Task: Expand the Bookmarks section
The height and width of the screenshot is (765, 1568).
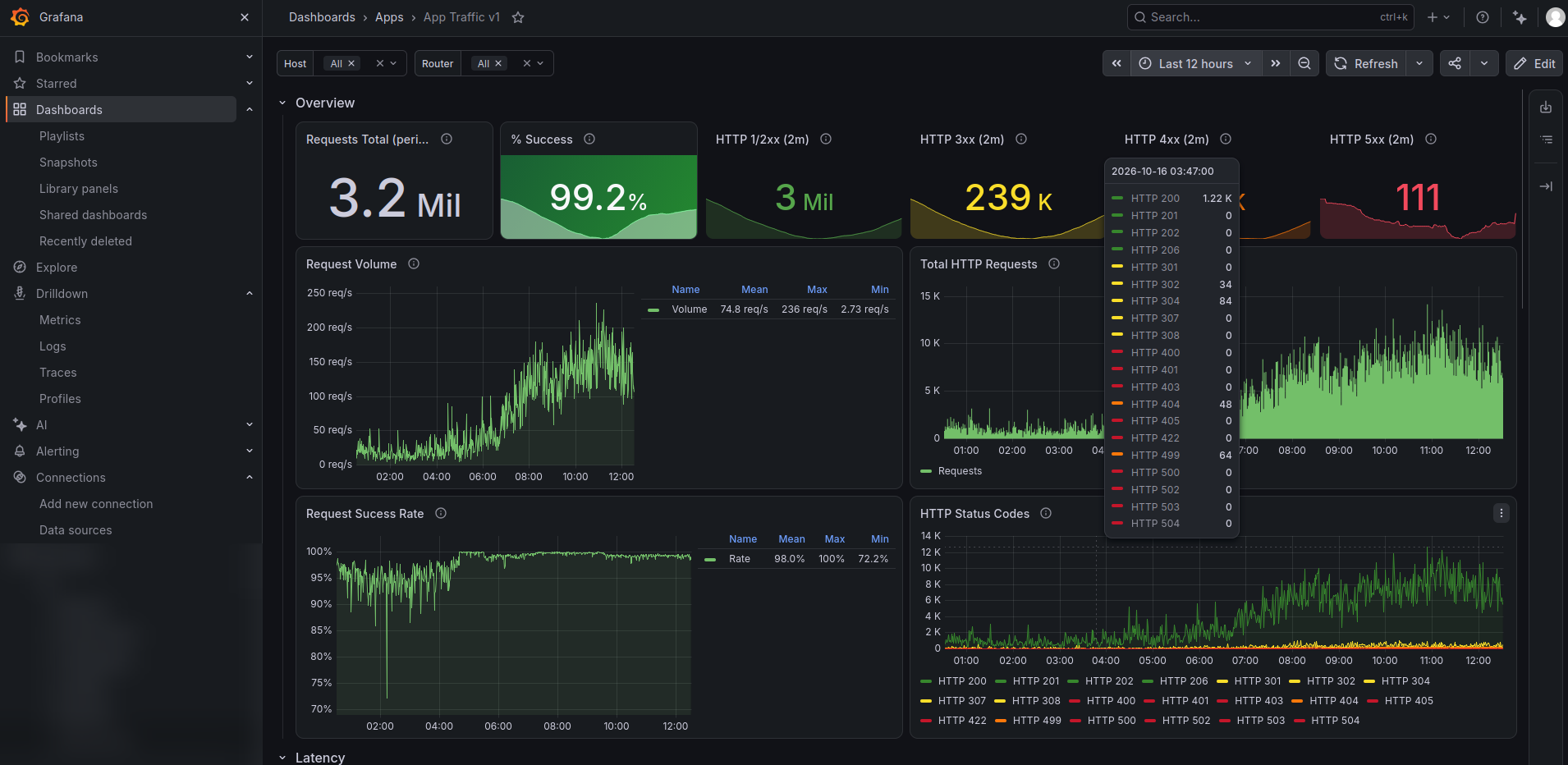Action: [x=250, y=57]
